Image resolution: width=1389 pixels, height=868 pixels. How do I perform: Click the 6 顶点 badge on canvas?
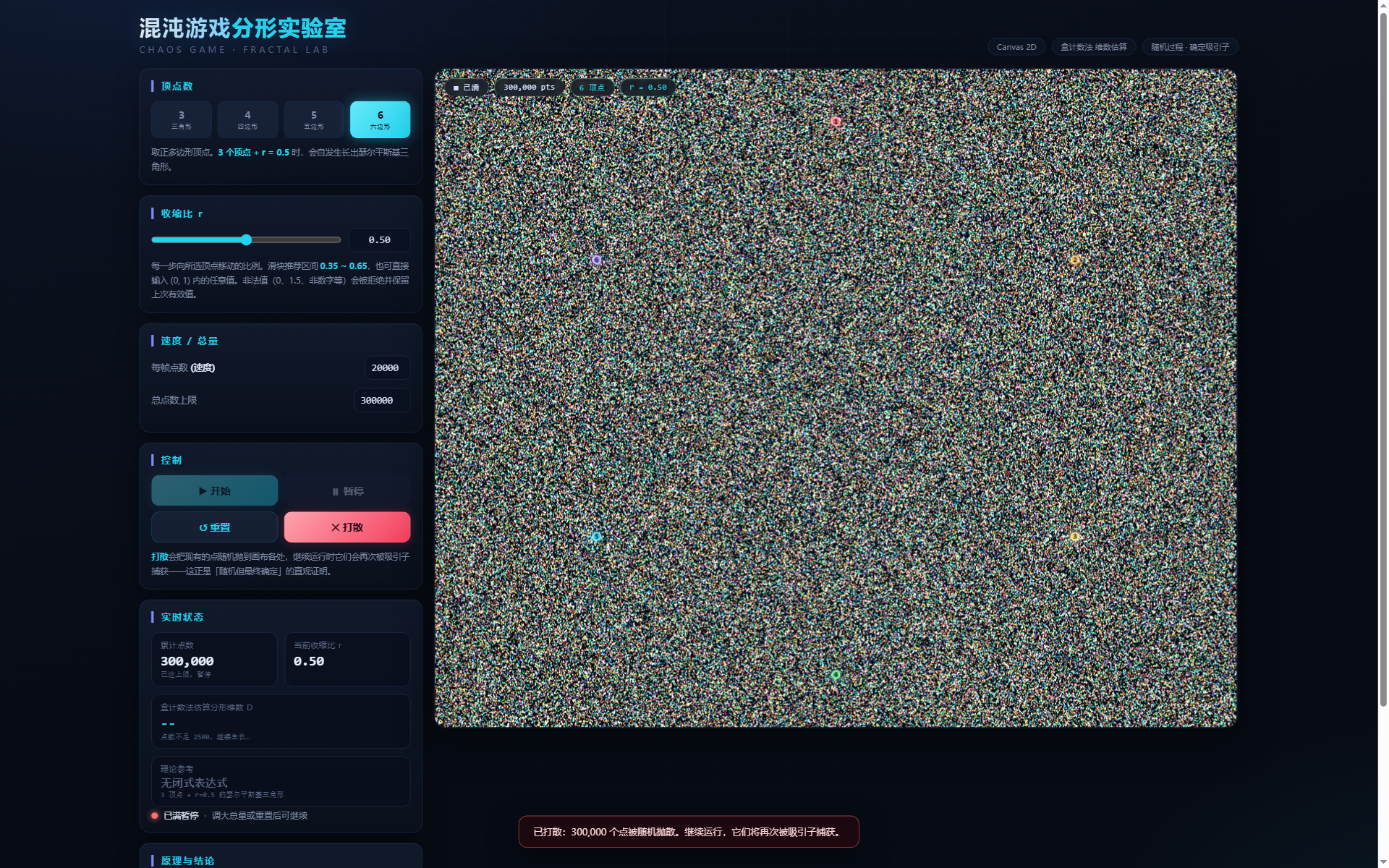point(592,88)
